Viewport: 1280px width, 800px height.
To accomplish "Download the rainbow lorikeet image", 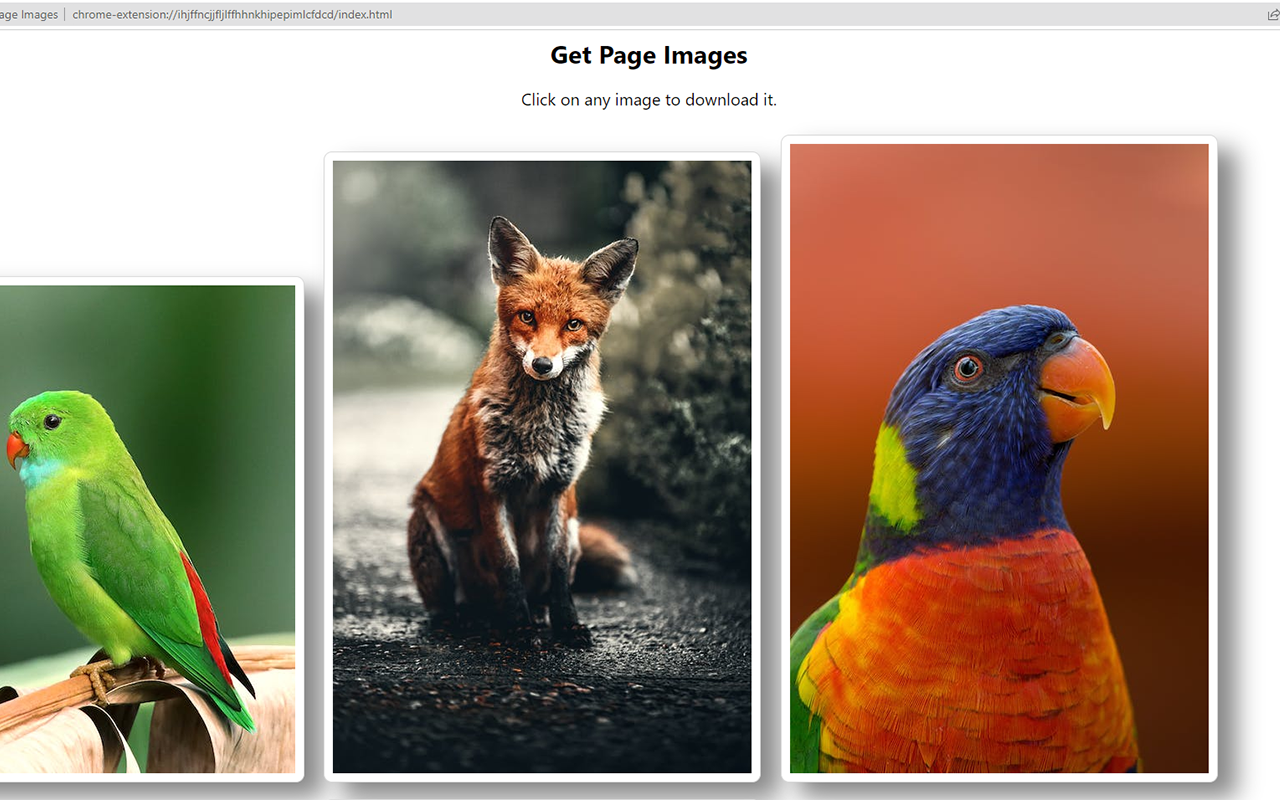I will click(x=998, y=450).
